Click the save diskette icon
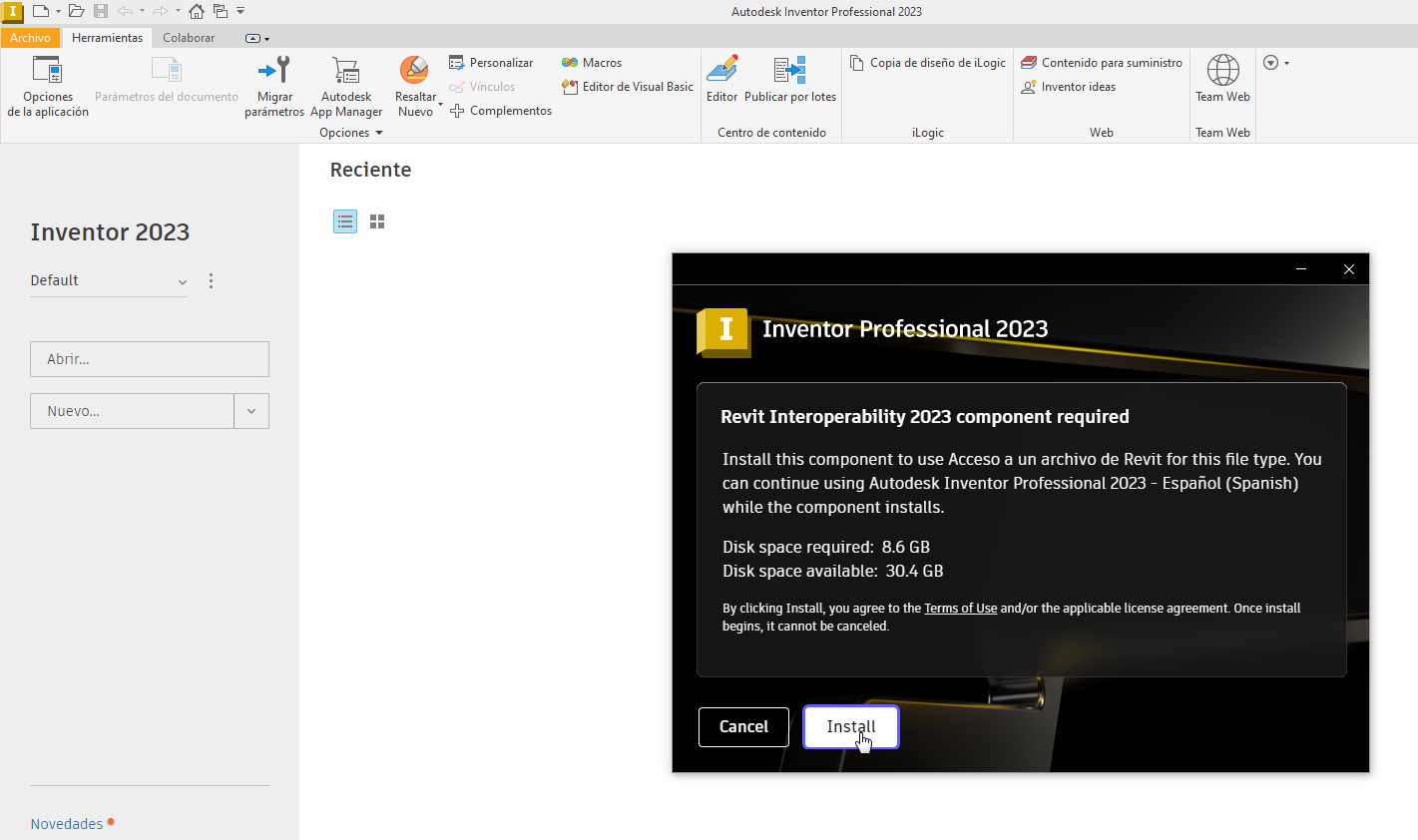 [101, 11]
